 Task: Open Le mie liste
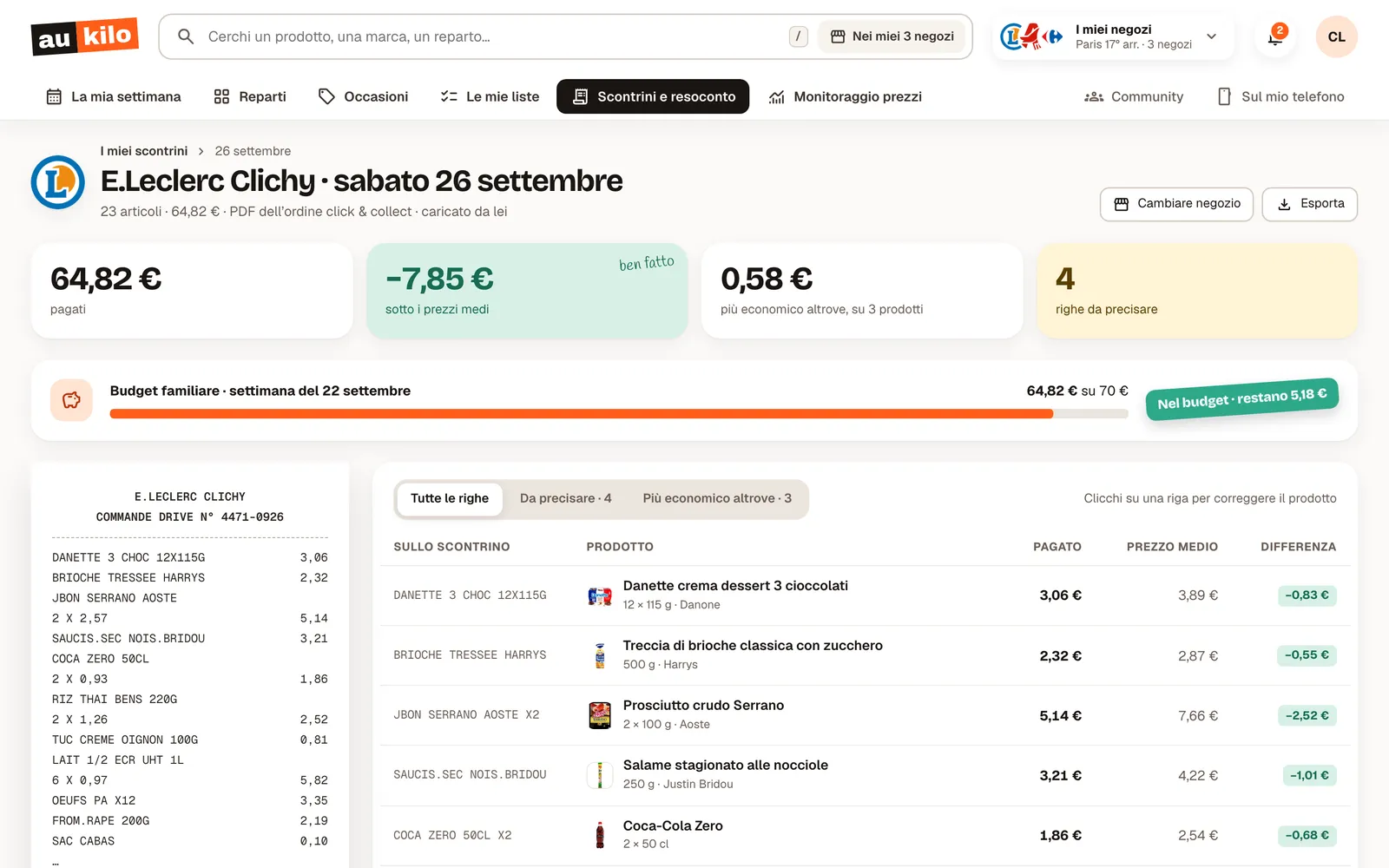point(490,96)
